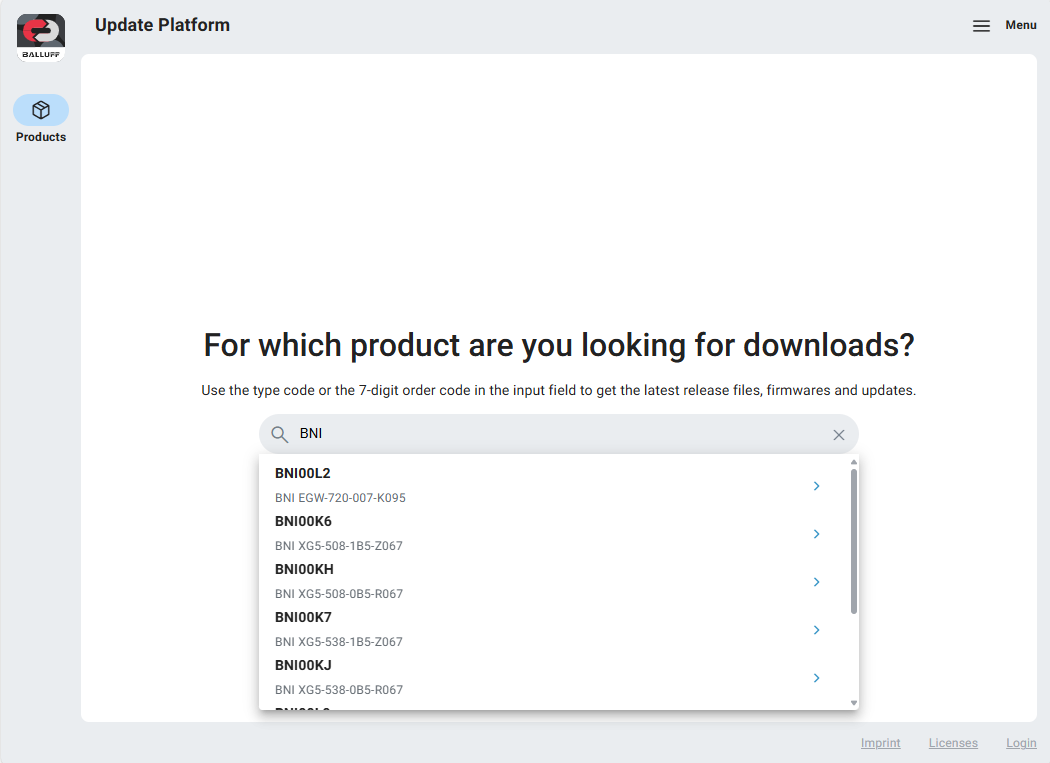
Task: Click the chevron arrow for BNI00KH
Action: tap(816, 582)
